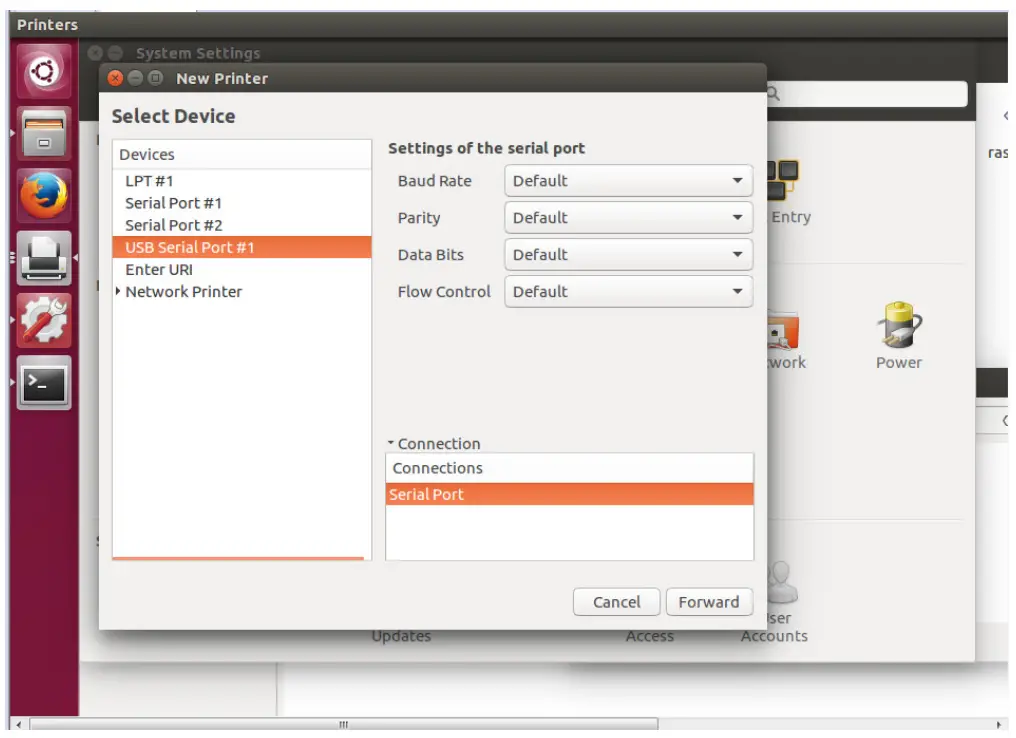Open Power icon in System Settings
This screenshot has height=738, width=1016.
click(x=899, y=326)
